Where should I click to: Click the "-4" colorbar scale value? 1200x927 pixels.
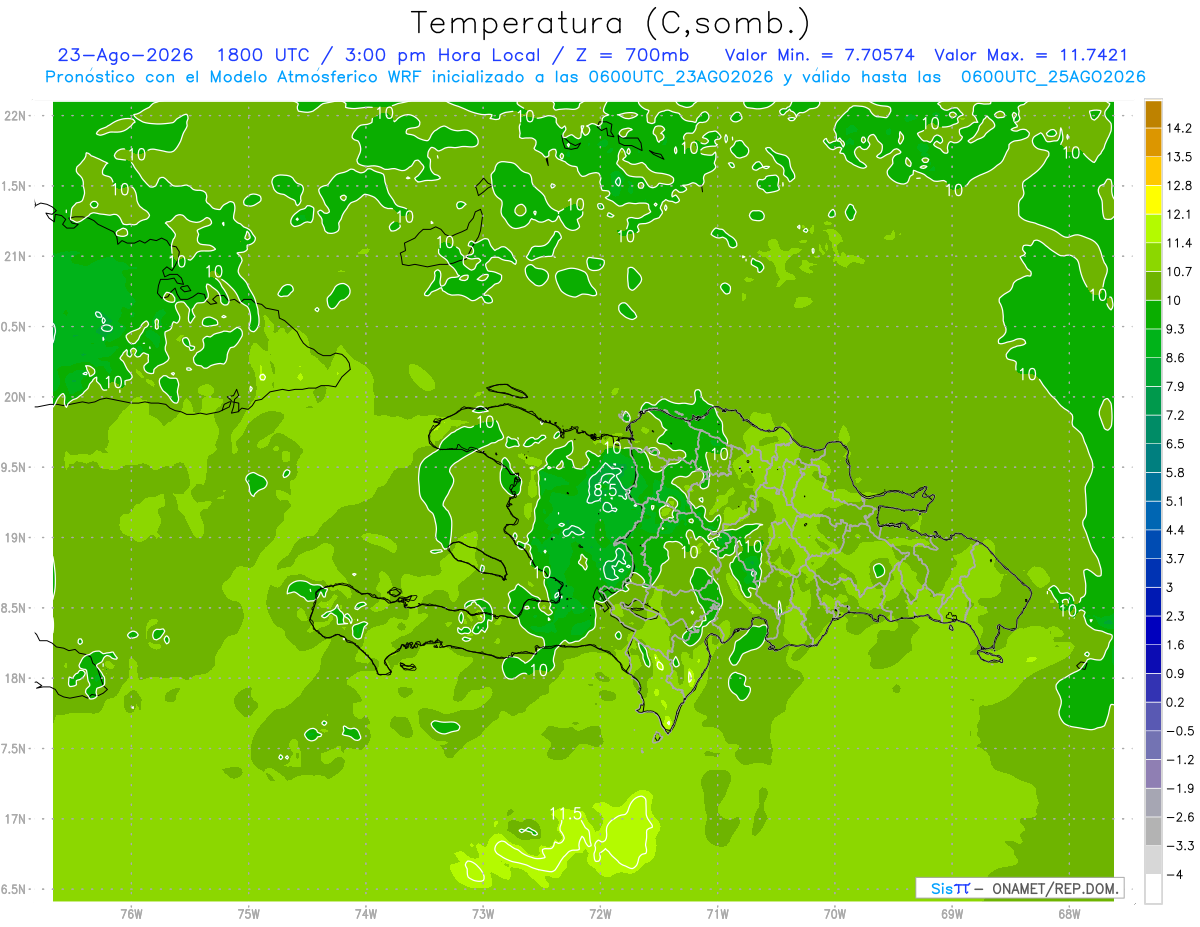(1174, 875)
